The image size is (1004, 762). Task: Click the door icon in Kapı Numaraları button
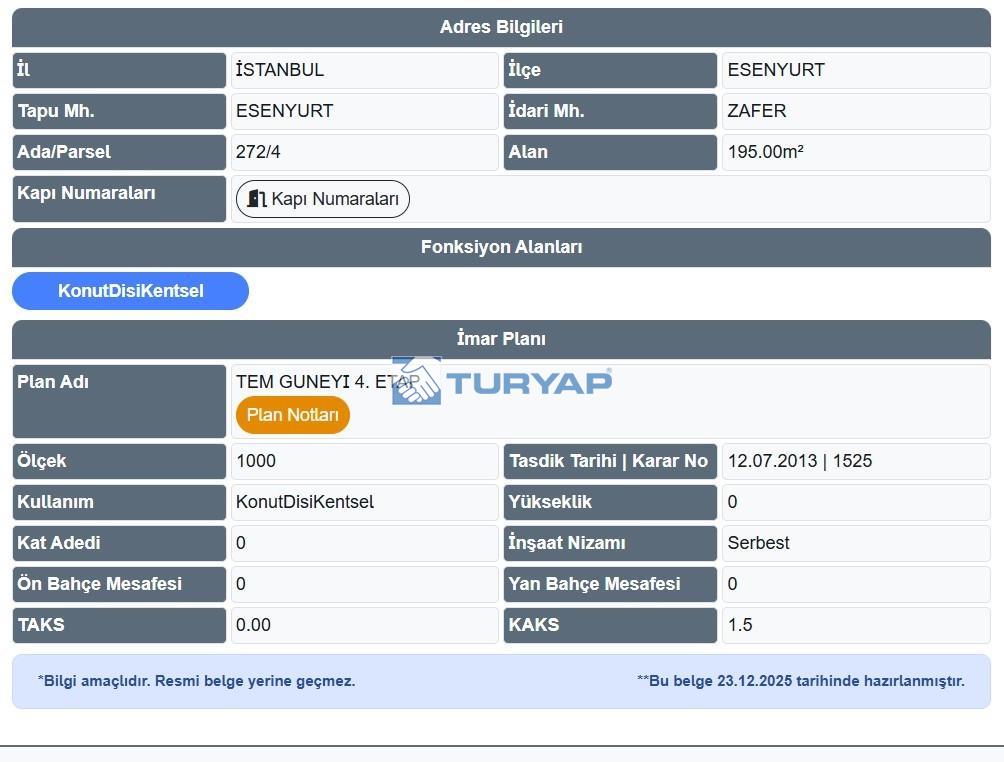(x=257, y=199)
